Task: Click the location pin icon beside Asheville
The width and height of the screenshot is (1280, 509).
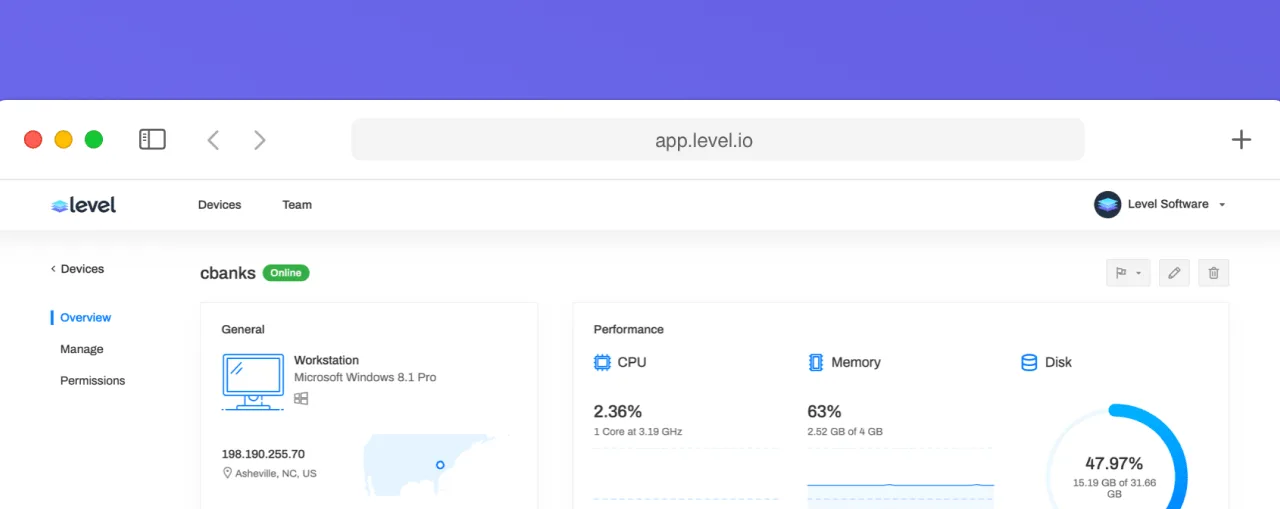Action: click(x=227, y=473)
